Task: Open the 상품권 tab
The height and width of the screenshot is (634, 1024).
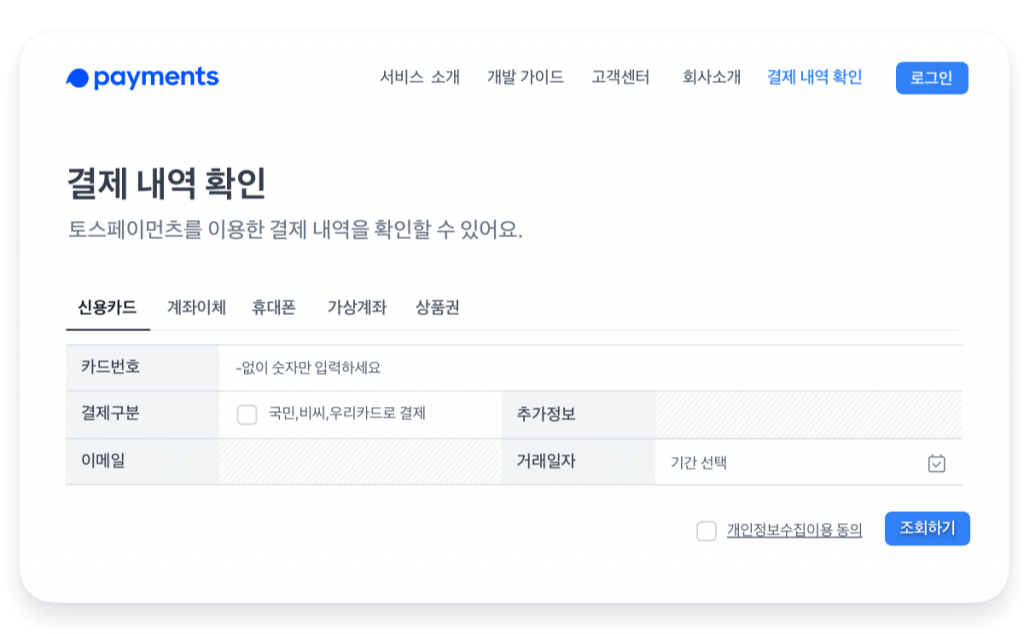Action: (438, 308)
